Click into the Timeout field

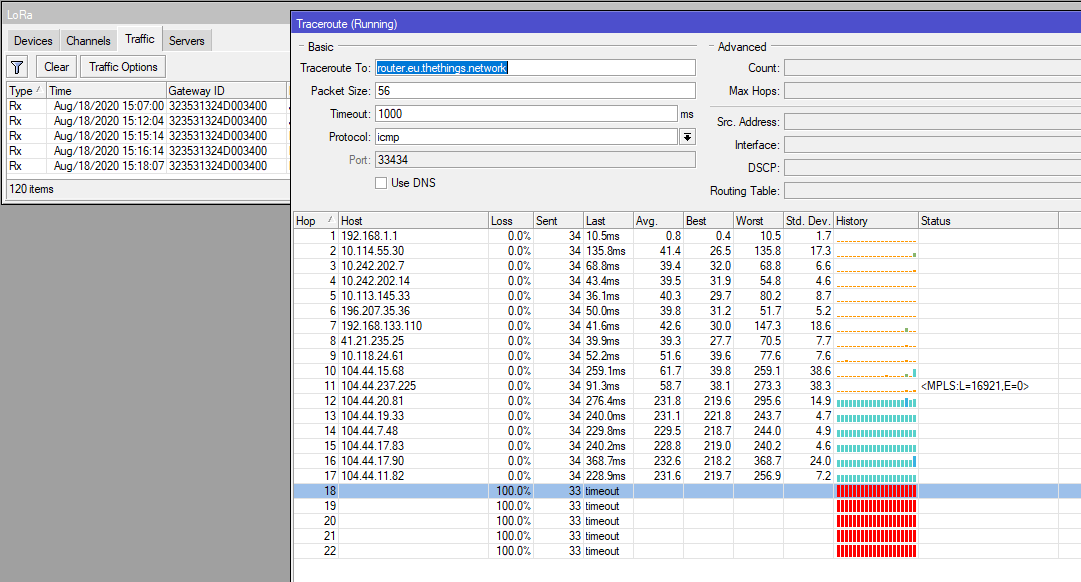526,114
